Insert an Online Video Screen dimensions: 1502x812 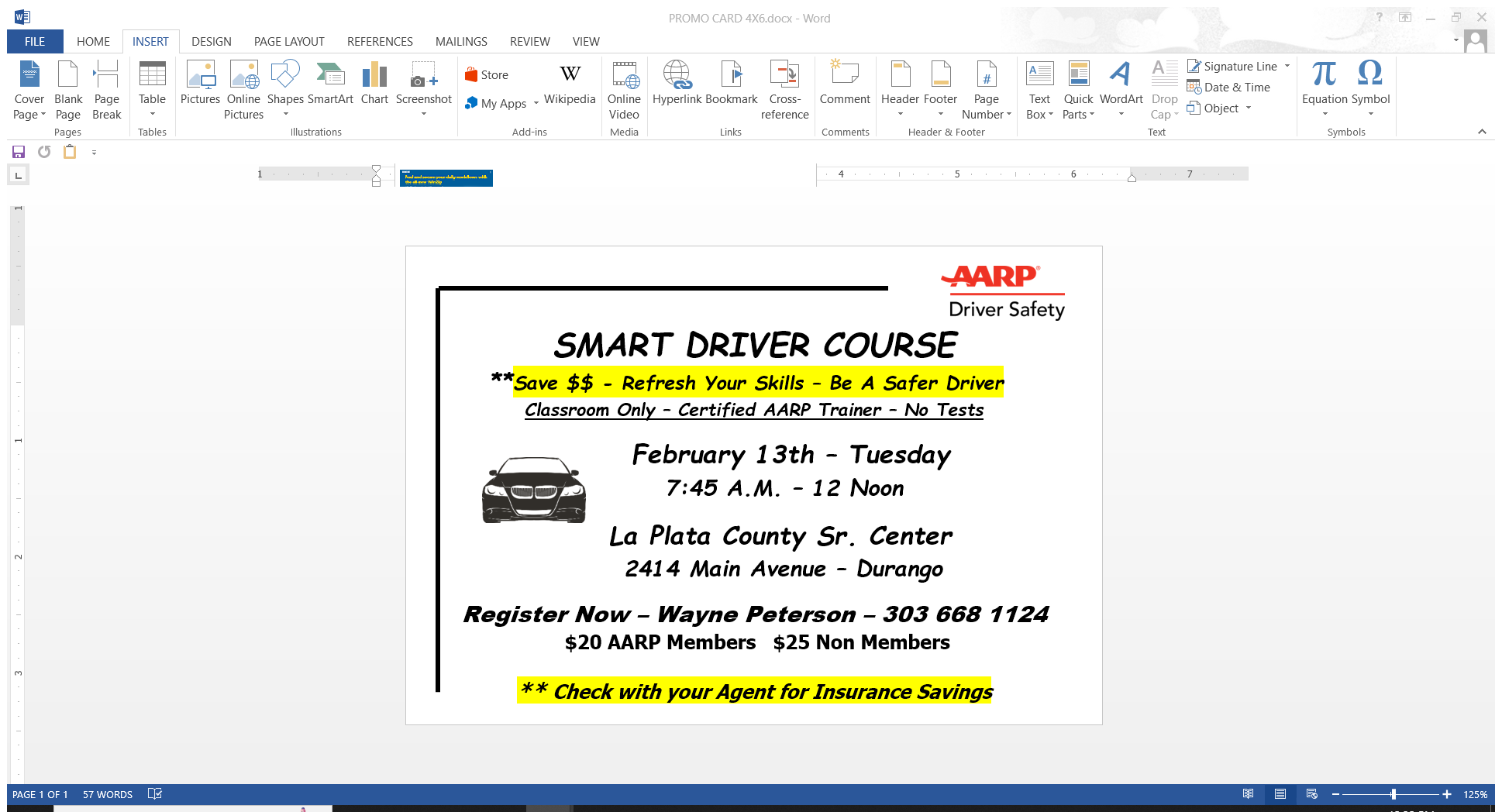click(x=624, y=90)
